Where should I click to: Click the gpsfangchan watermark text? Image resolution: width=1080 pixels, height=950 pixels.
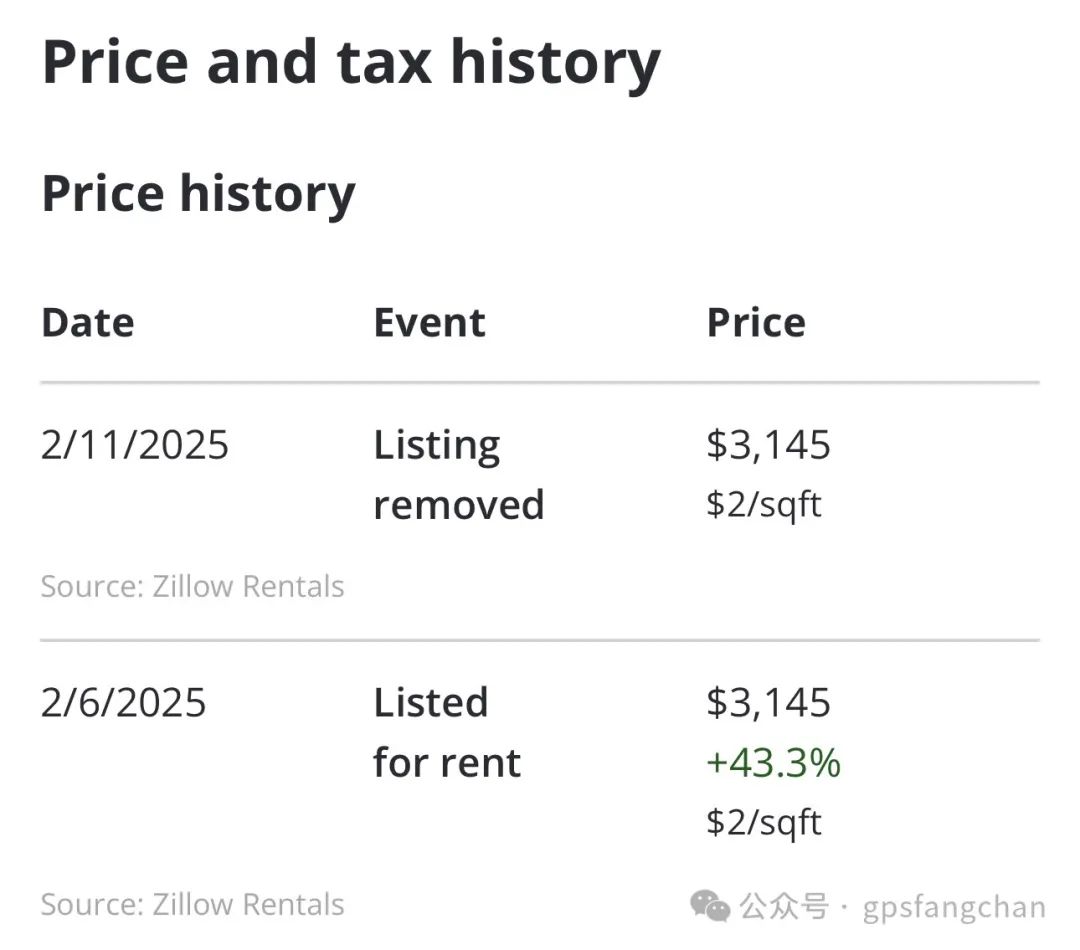tap(954, 908)
